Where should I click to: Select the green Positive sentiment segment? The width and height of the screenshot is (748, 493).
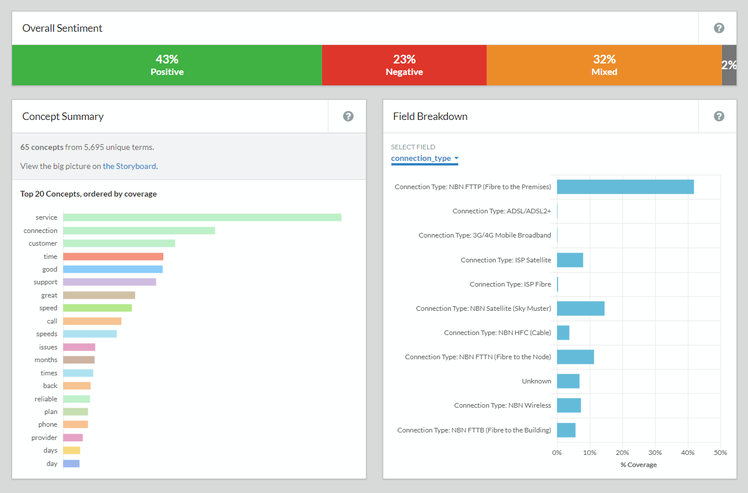(x=166, y=65)
